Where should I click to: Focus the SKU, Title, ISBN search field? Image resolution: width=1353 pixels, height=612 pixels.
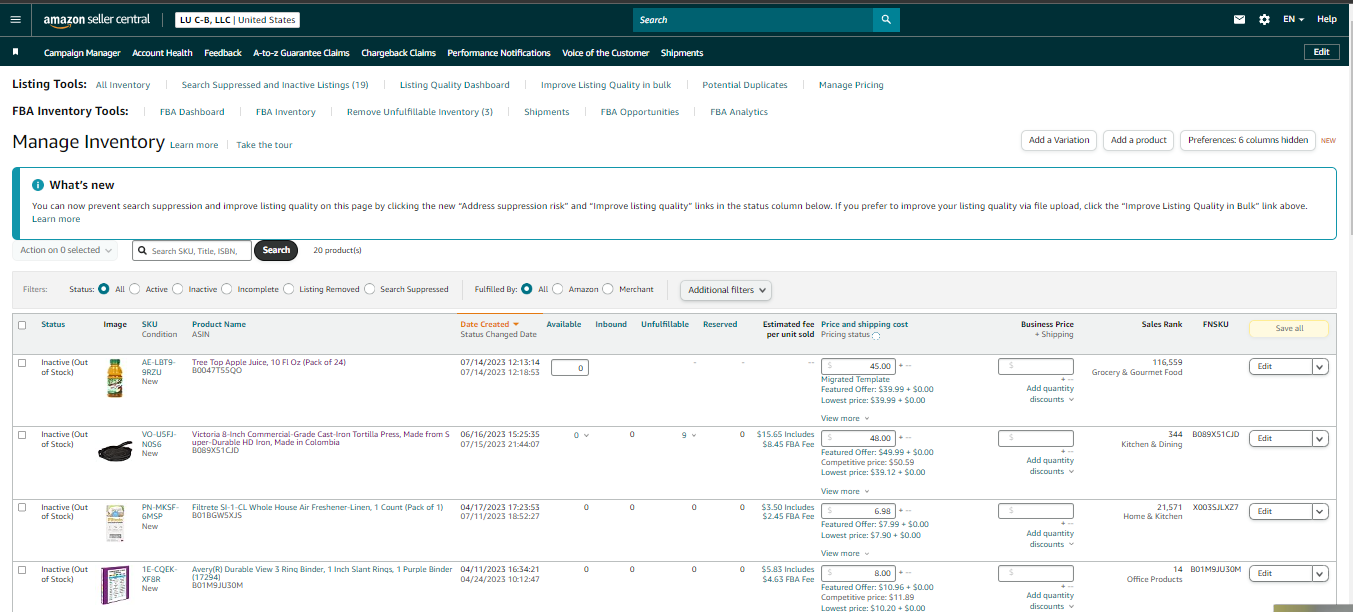191,251
